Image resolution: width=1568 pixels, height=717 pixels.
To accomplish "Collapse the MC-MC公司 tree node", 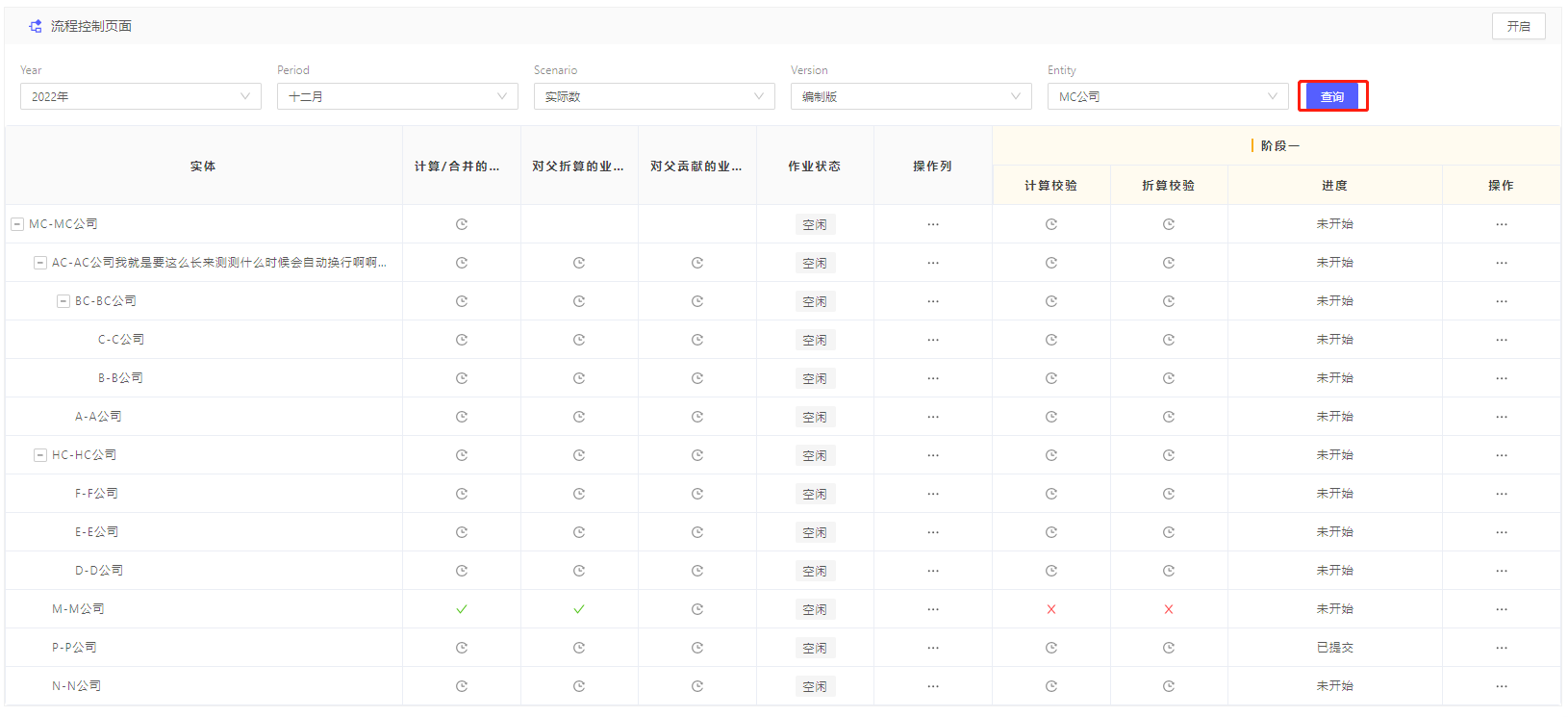I will tap(17, 224).
